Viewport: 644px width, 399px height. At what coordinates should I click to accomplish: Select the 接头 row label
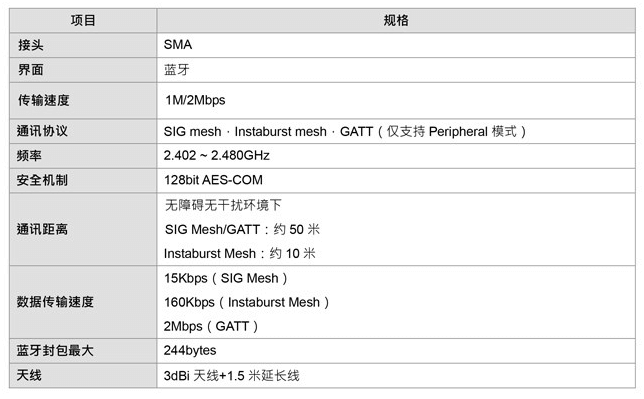(30, 45)
